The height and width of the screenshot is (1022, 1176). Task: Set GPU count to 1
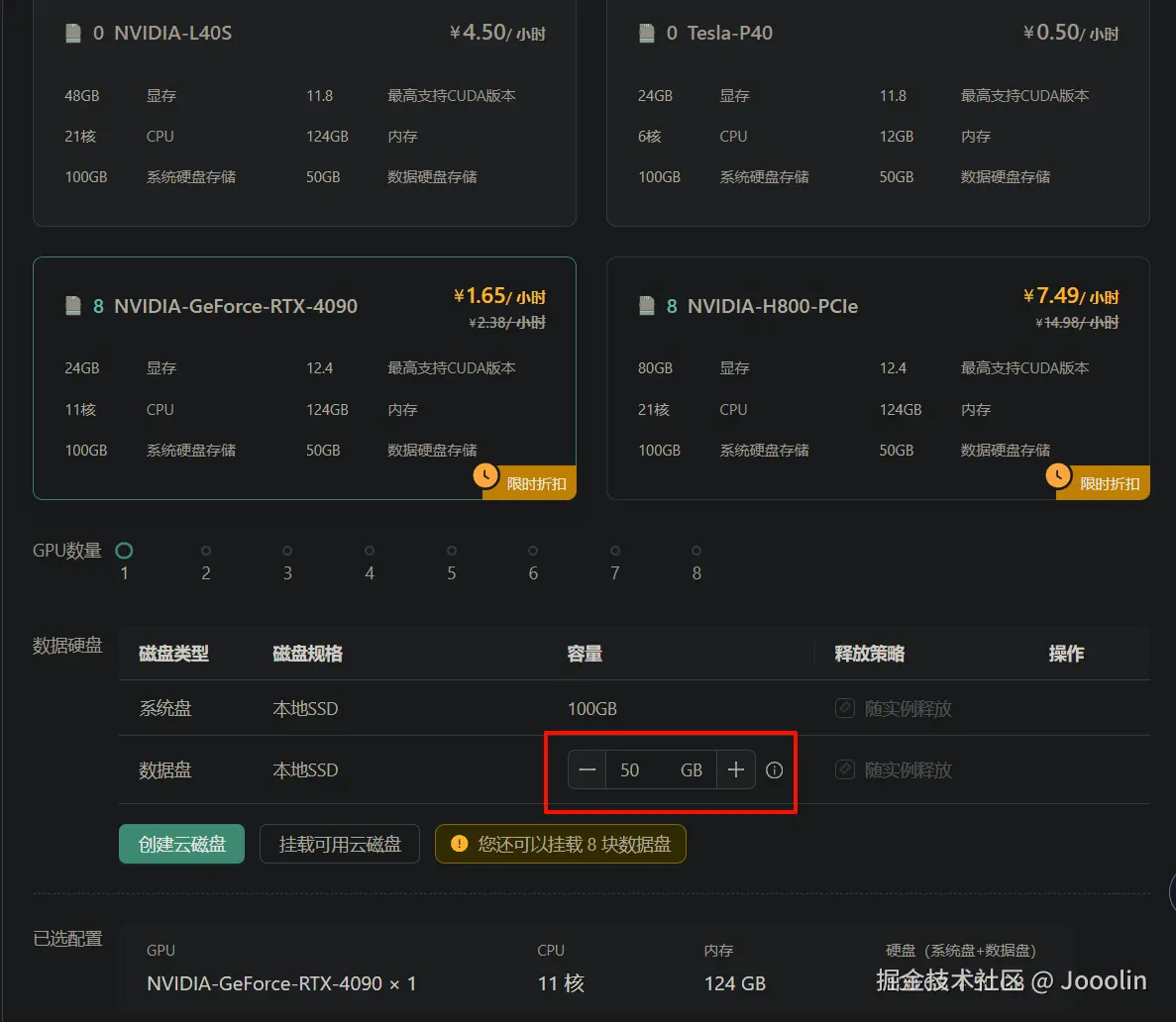(125, 552)
